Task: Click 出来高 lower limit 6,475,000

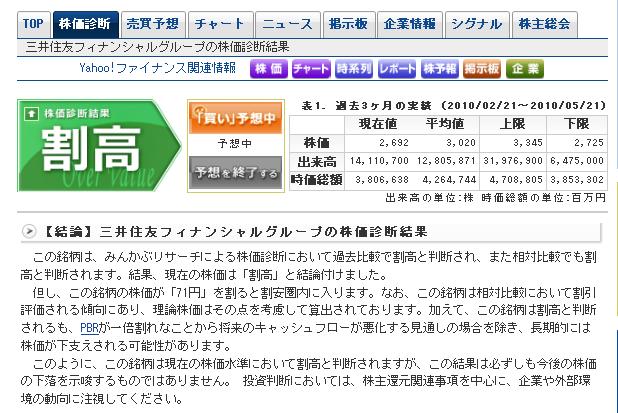Action: point(577,161)
